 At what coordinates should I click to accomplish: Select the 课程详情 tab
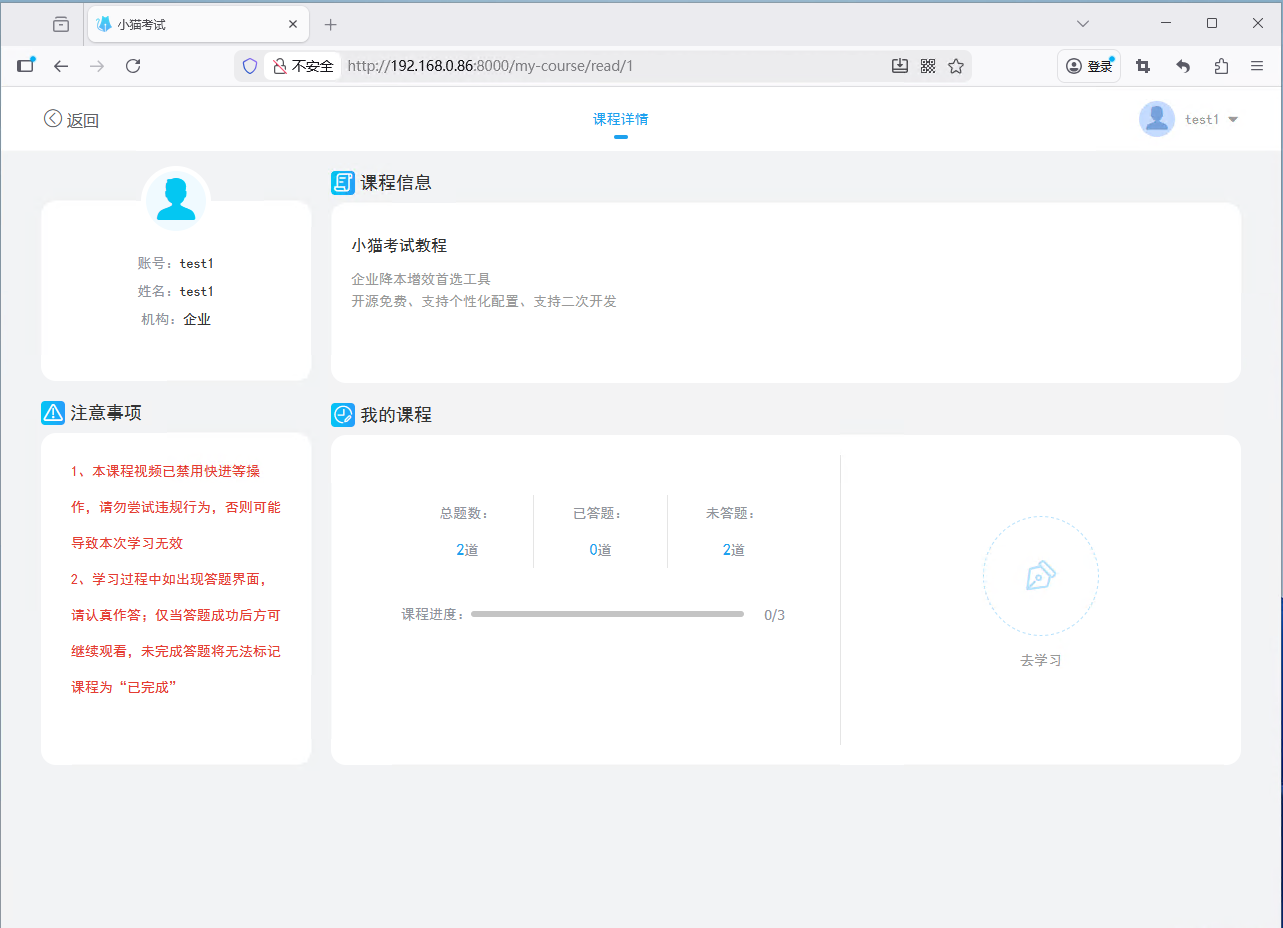point(620,119)
